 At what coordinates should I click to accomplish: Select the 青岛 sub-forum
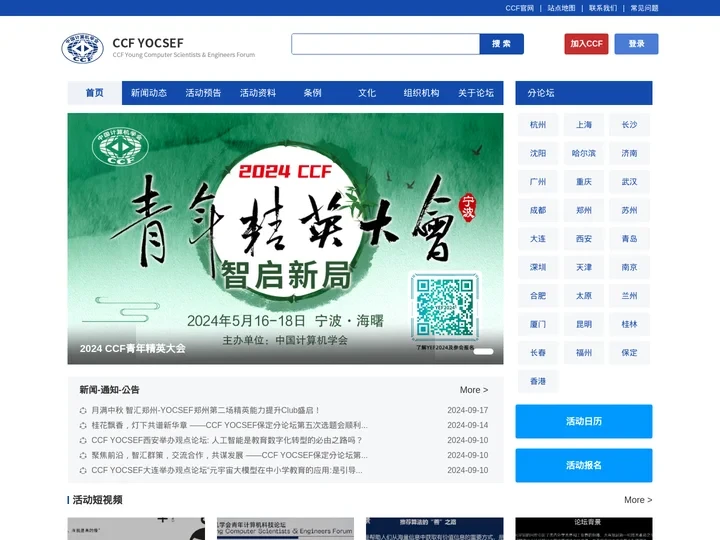pos(630,239)
